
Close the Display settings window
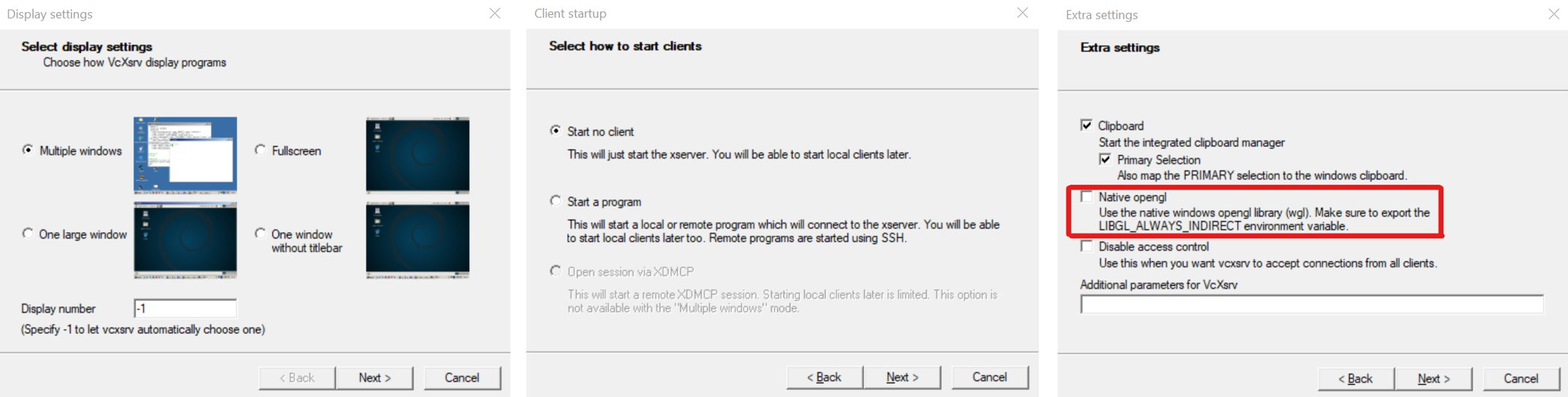495,14
